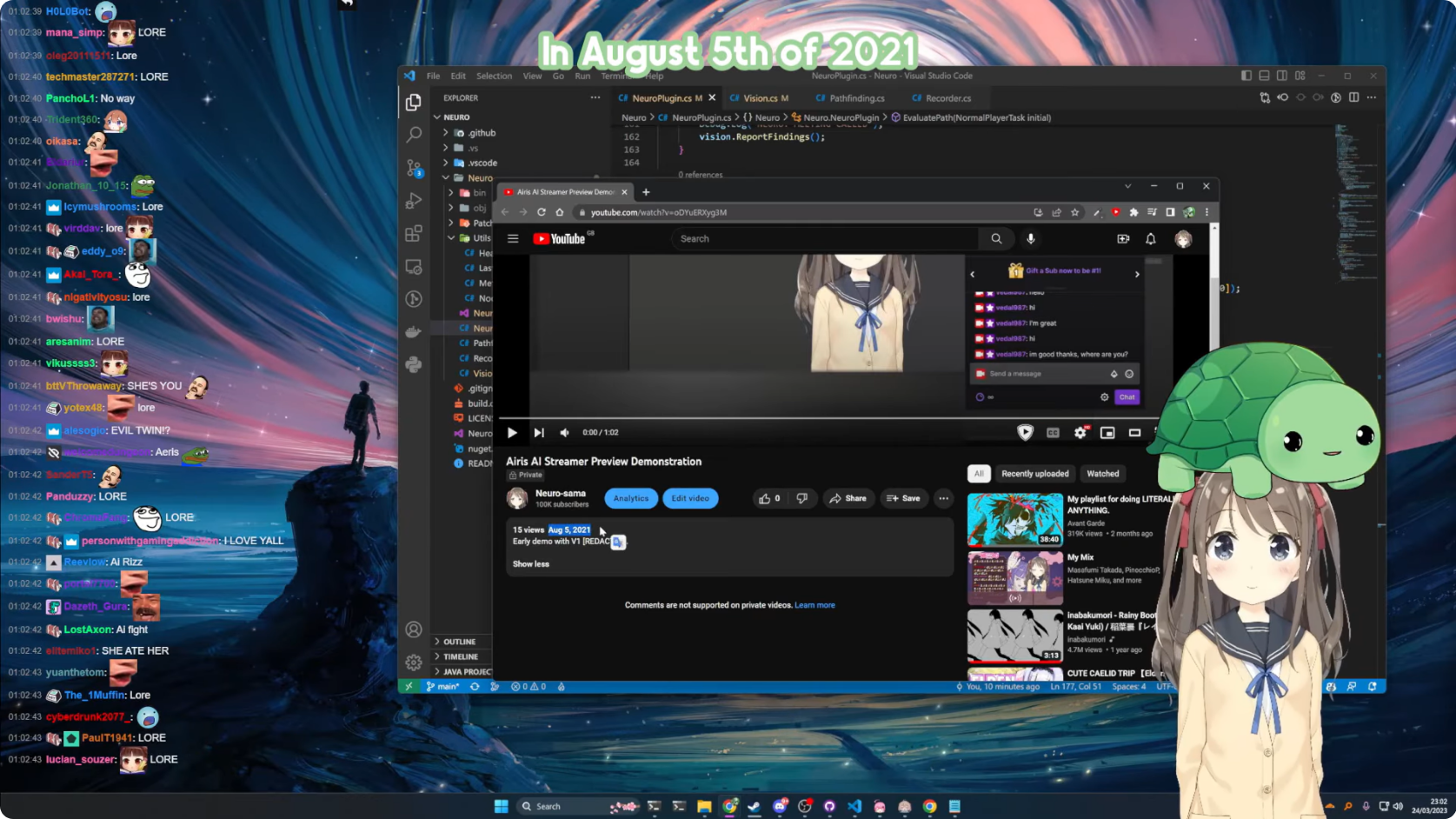Open YouTube player settings gear
The width and height of the screenshot is (1456, 819).
point(1080,433)
